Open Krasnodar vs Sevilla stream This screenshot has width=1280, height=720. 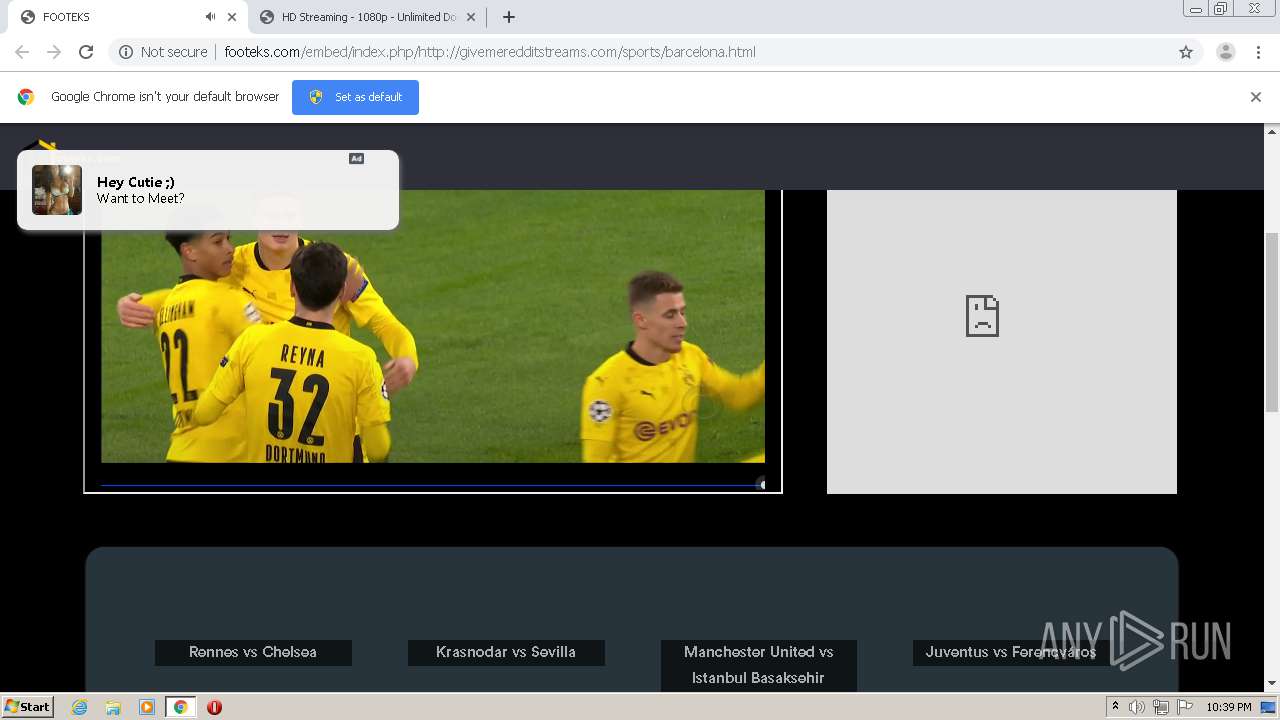point(506,652)
